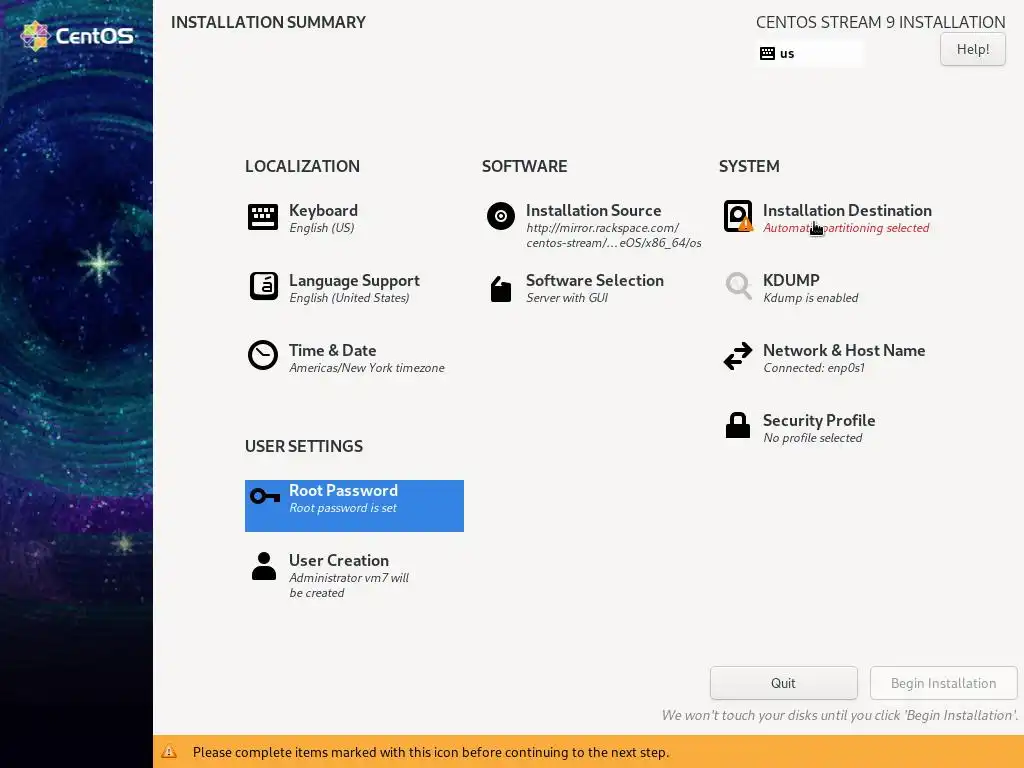
Task: Open the Installation Destination title
Action: point(847,210)
